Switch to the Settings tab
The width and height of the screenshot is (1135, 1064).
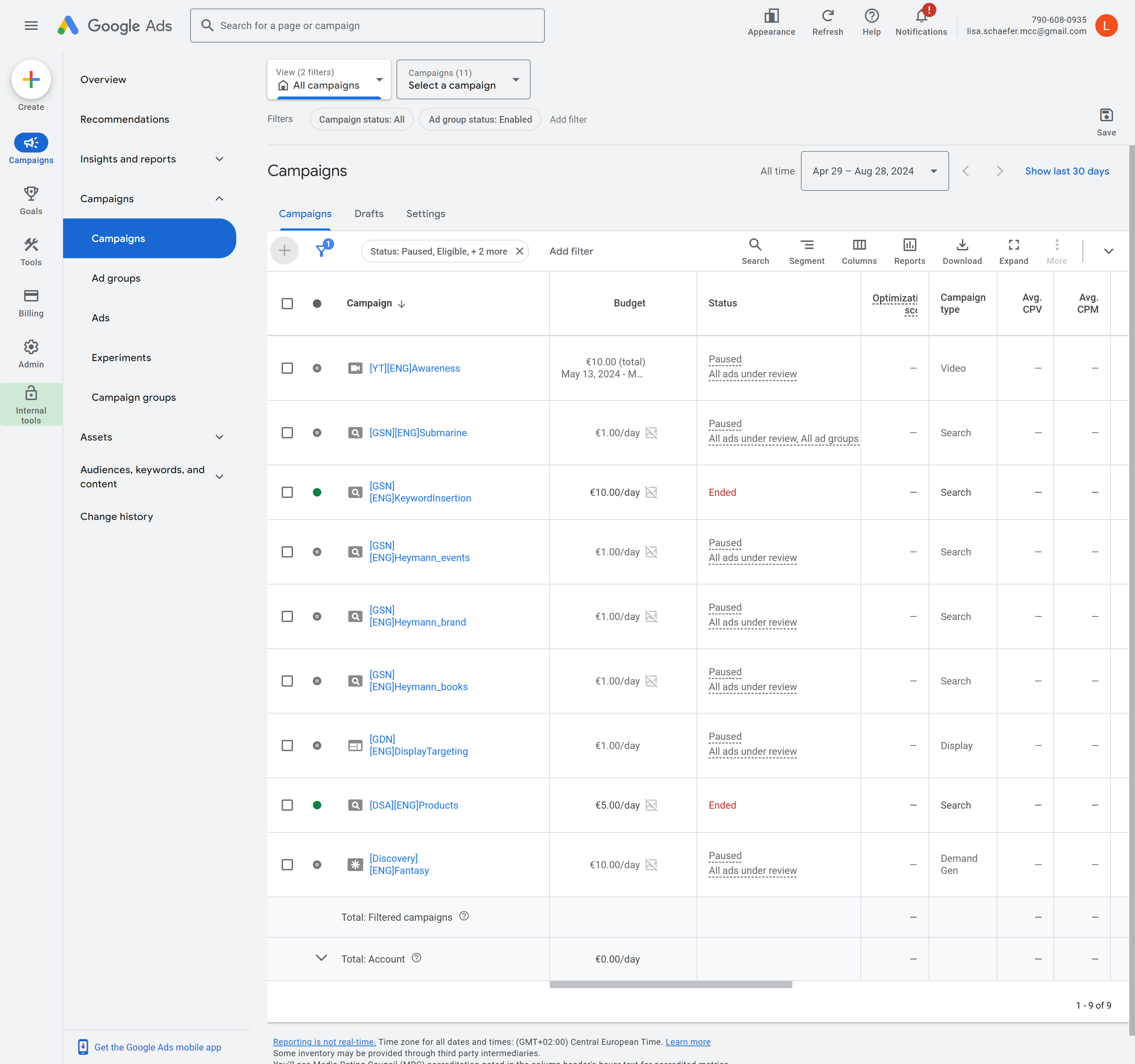click(425, 214)
